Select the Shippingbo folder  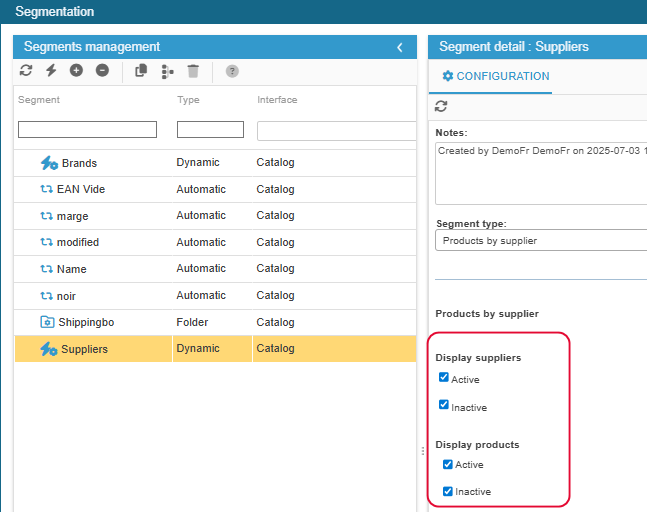click(x=86, y=322)
